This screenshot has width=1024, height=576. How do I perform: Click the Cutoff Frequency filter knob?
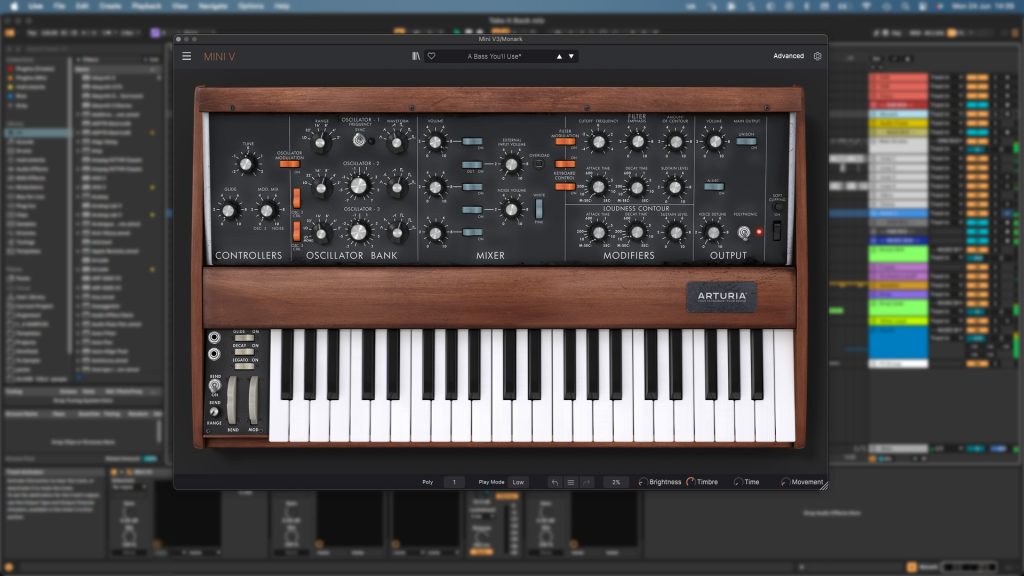tap(599, 142)
